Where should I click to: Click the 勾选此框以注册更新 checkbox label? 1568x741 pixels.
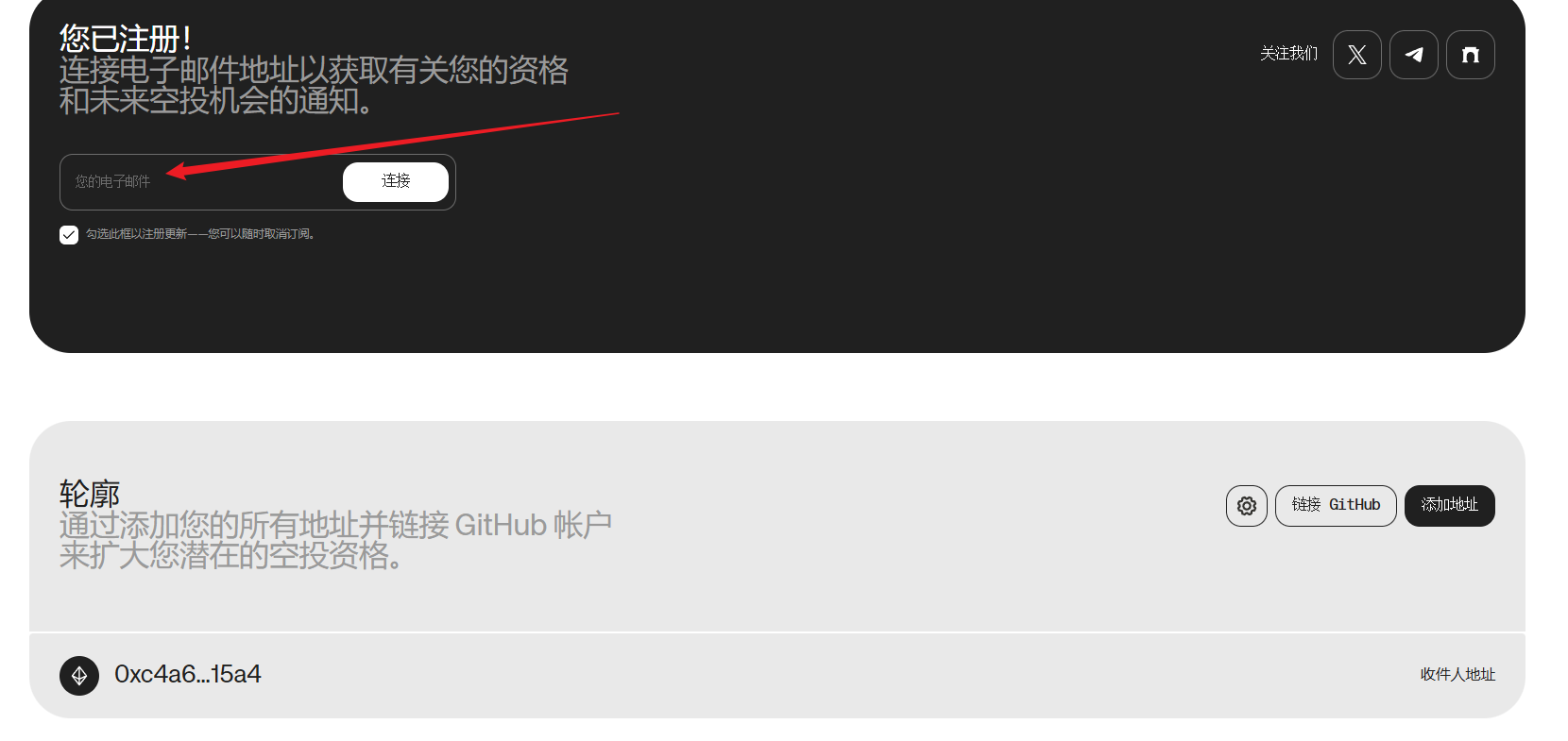click(200, 234)
